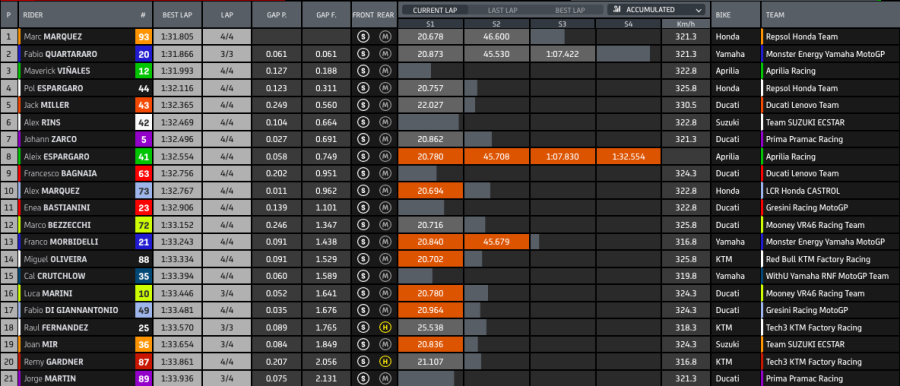Click Fabio Quartararo's rear tyre M icon

click(x=385, y=54)
